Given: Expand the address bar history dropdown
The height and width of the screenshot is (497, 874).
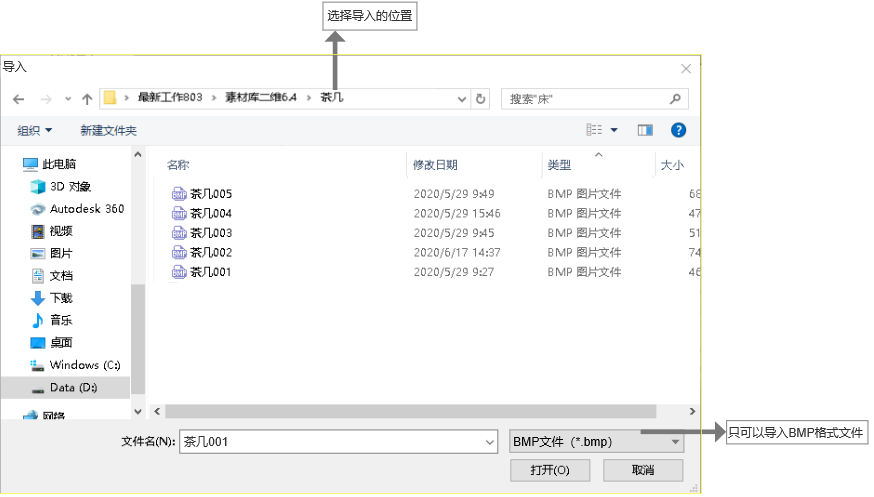Looking at the screenshot, I should tap(462, 99).
